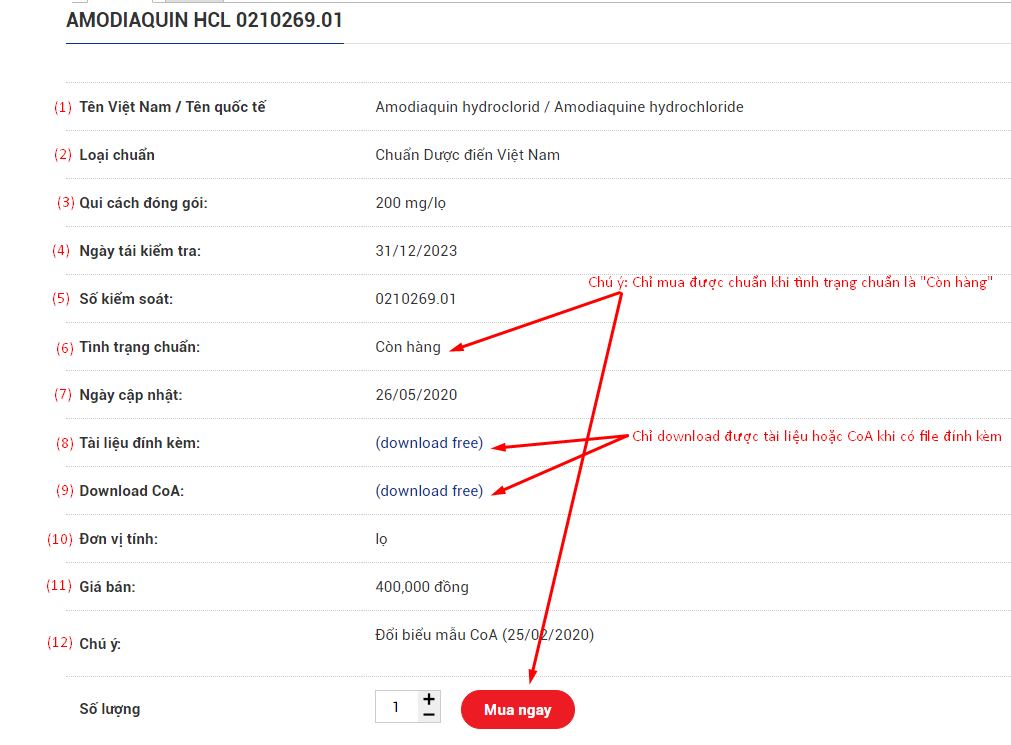Click the label Tài liệu đính kèm
The image size is (1011, 745).
[139, 443]
